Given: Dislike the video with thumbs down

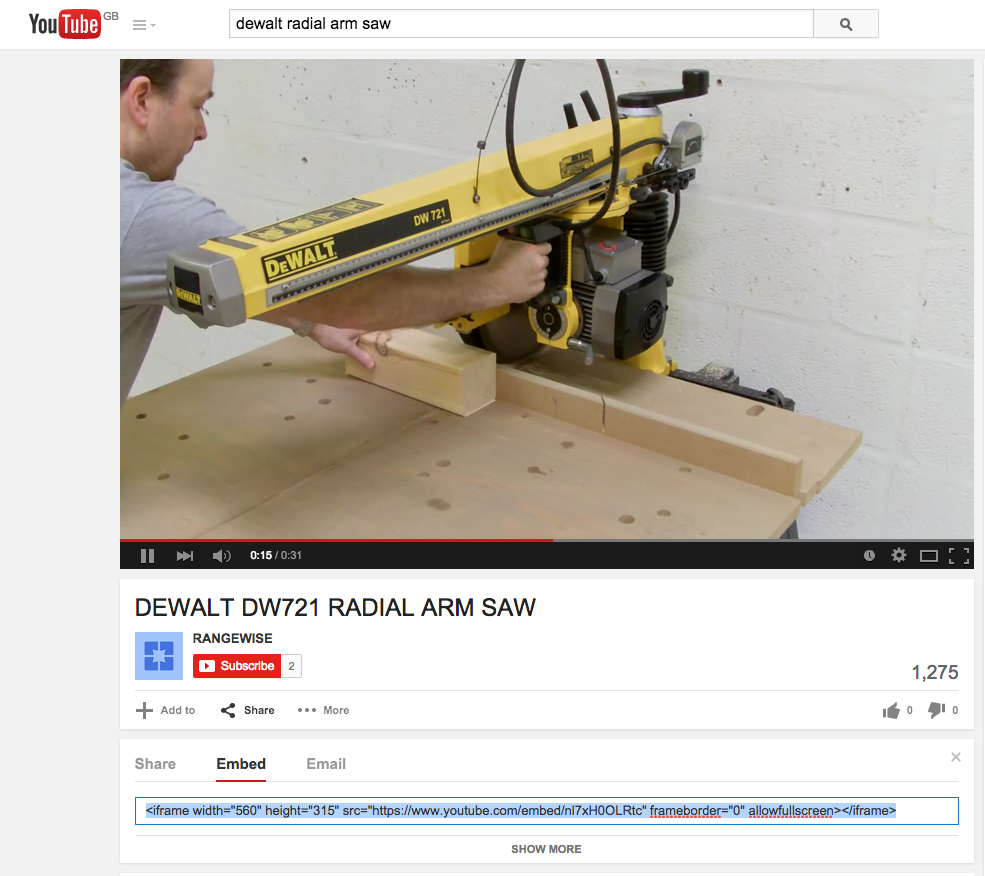Looking at the screenshot, I should [943, 710].
